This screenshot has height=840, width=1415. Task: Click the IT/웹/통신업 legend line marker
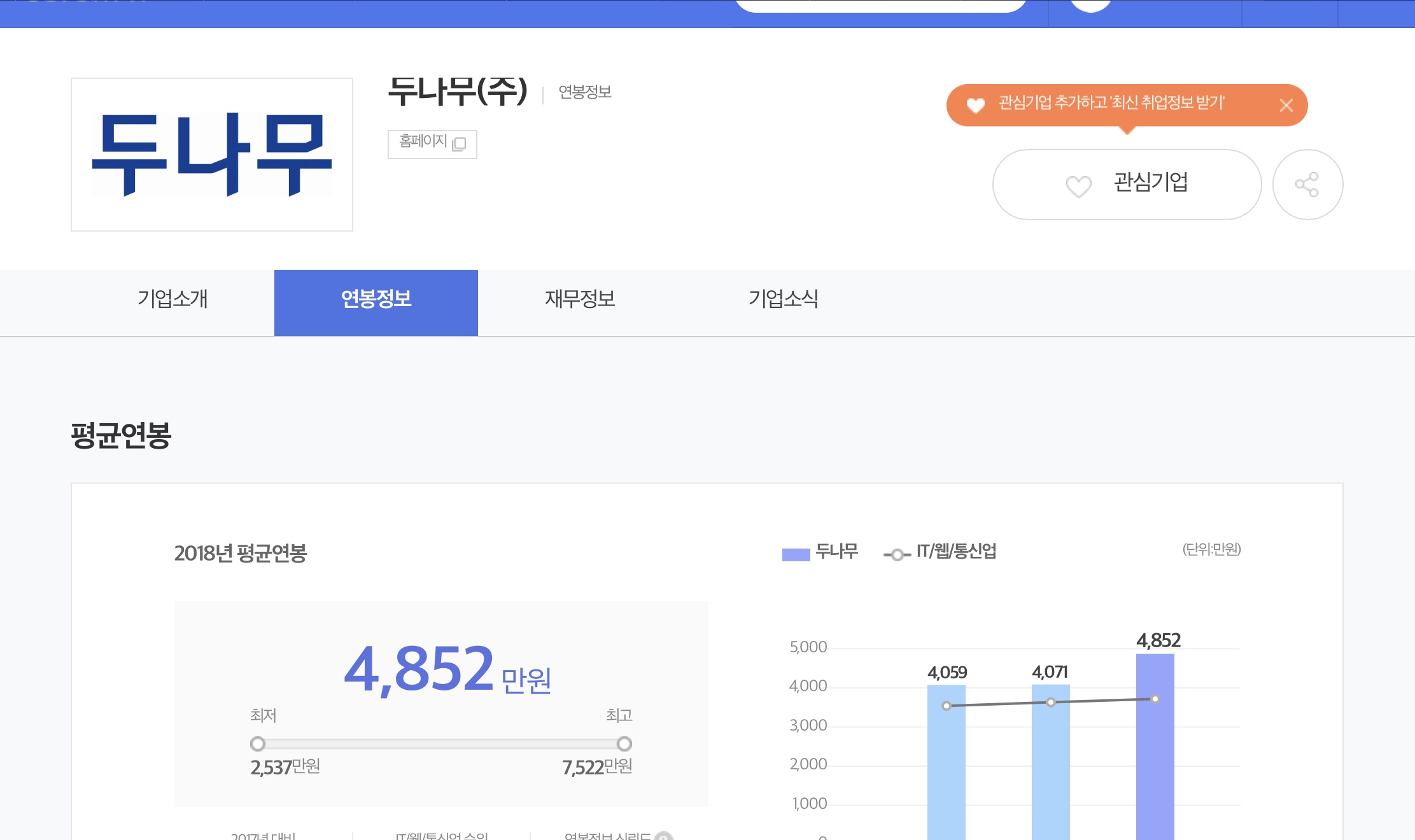point(897,555)
